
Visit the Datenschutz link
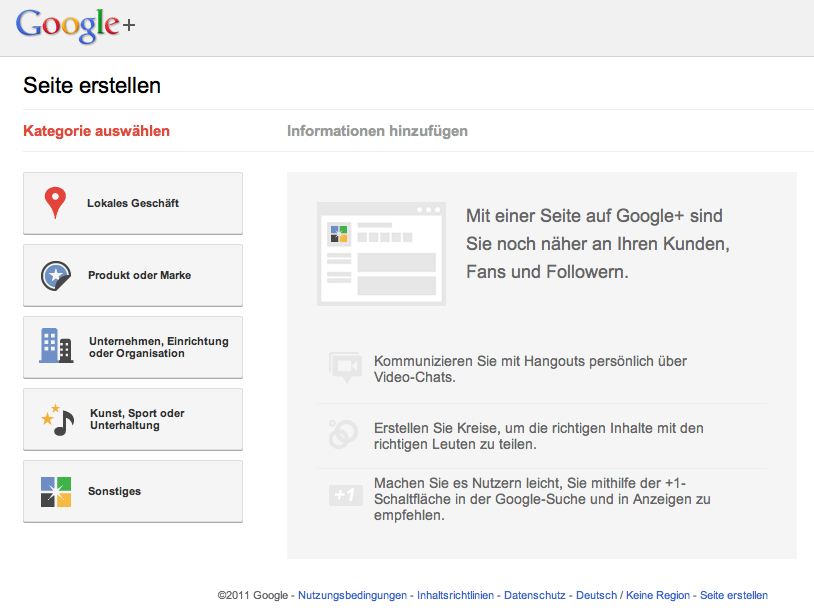click(535, 595)
